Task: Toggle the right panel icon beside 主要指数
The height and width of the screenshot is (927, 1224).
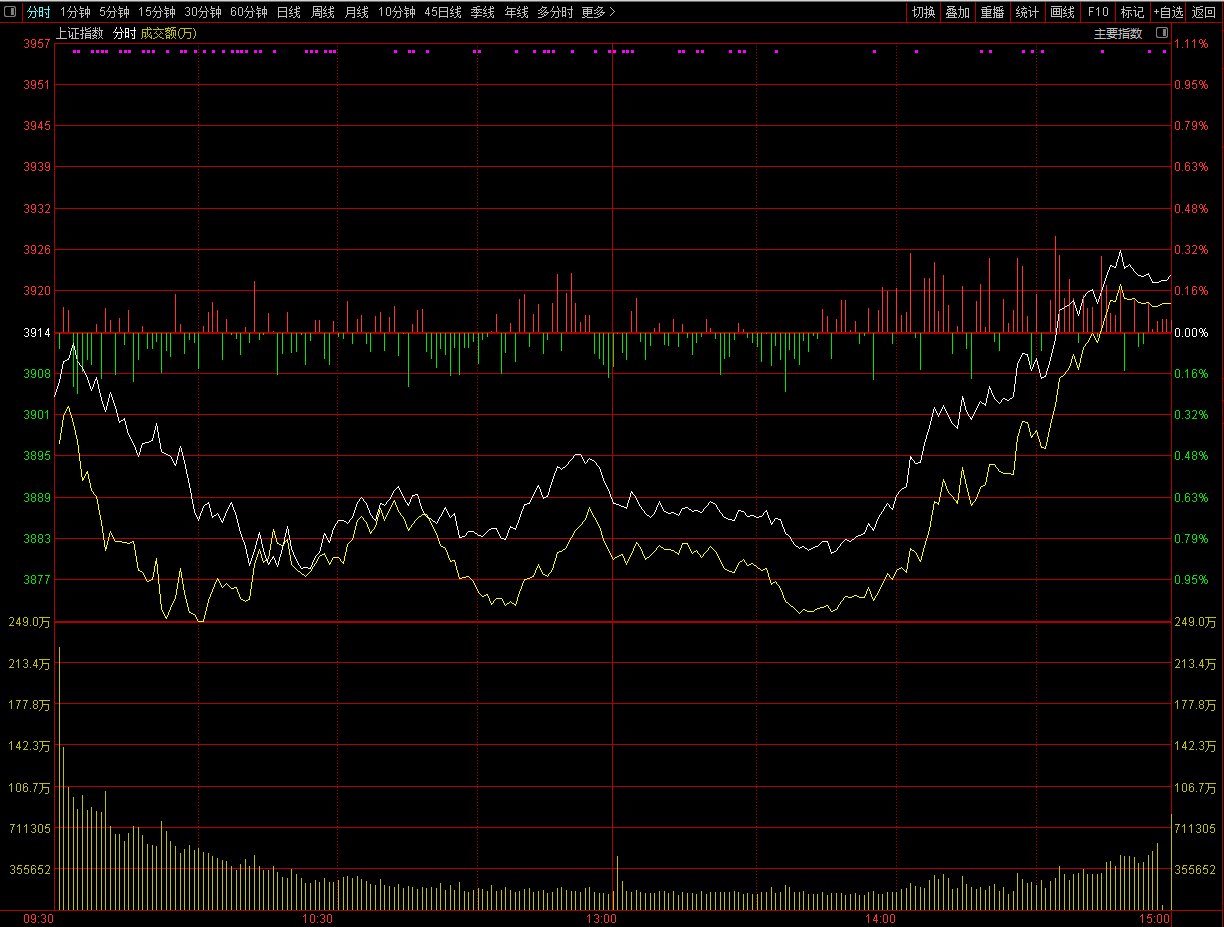Action: pyautogui.click(x=1161, y=33)
